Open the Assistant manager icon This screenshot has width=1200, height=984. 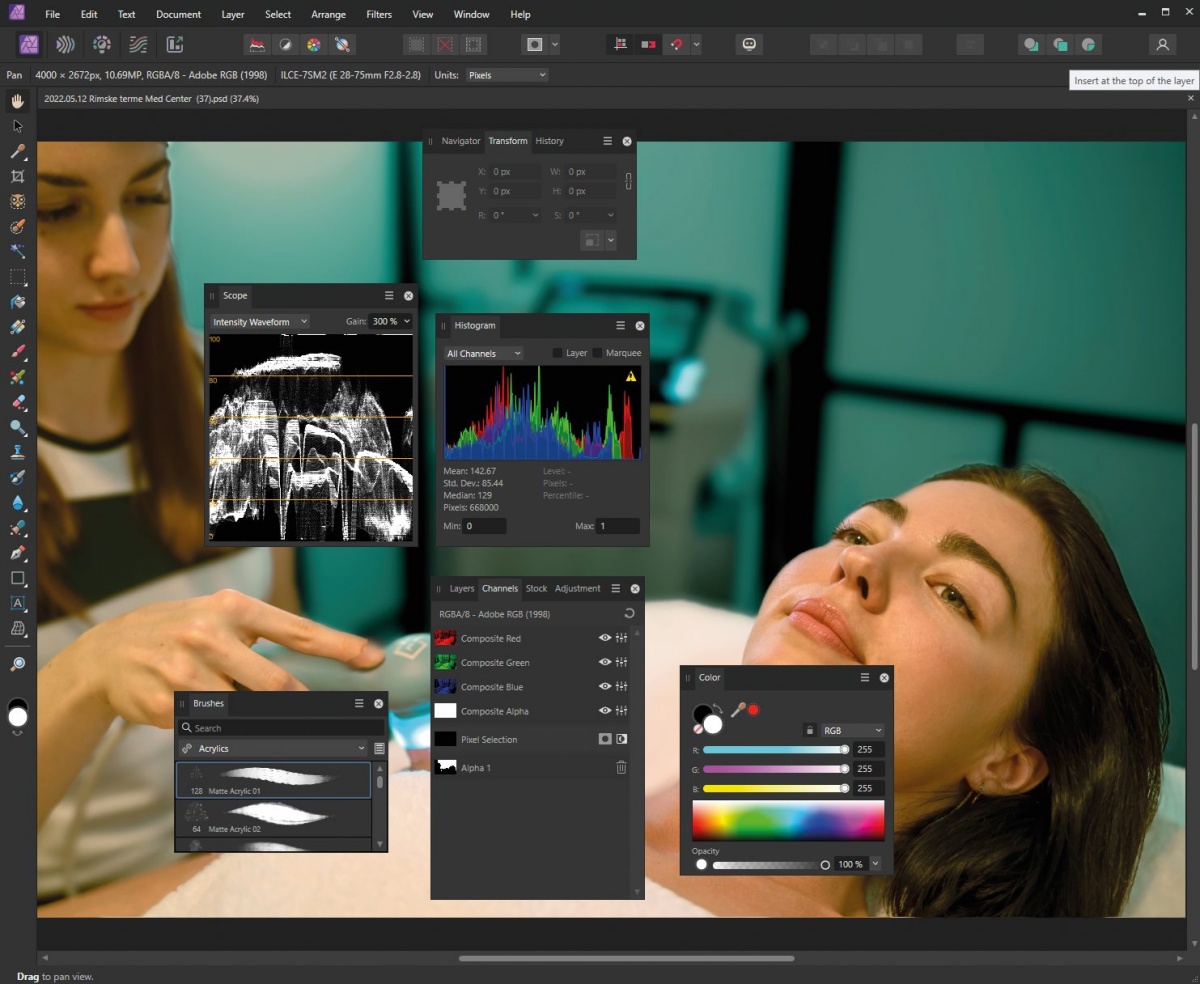click(x=749, y=44)
